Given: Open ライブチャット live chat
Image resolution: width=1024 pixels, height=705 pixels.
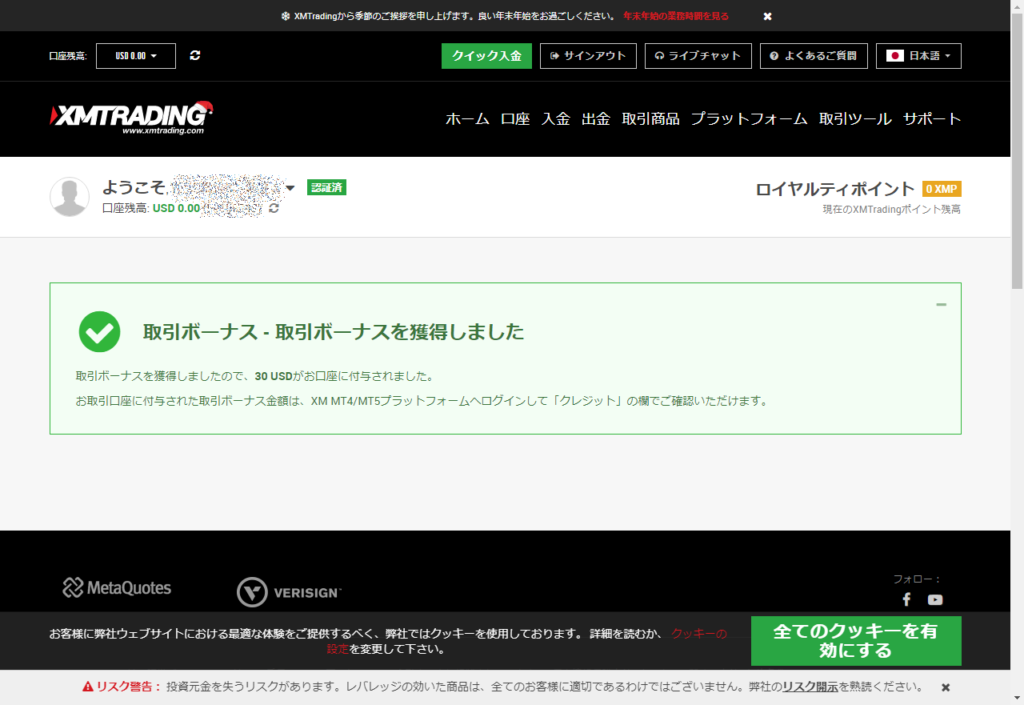Looking at the screenshot, I should click(698, 56).
